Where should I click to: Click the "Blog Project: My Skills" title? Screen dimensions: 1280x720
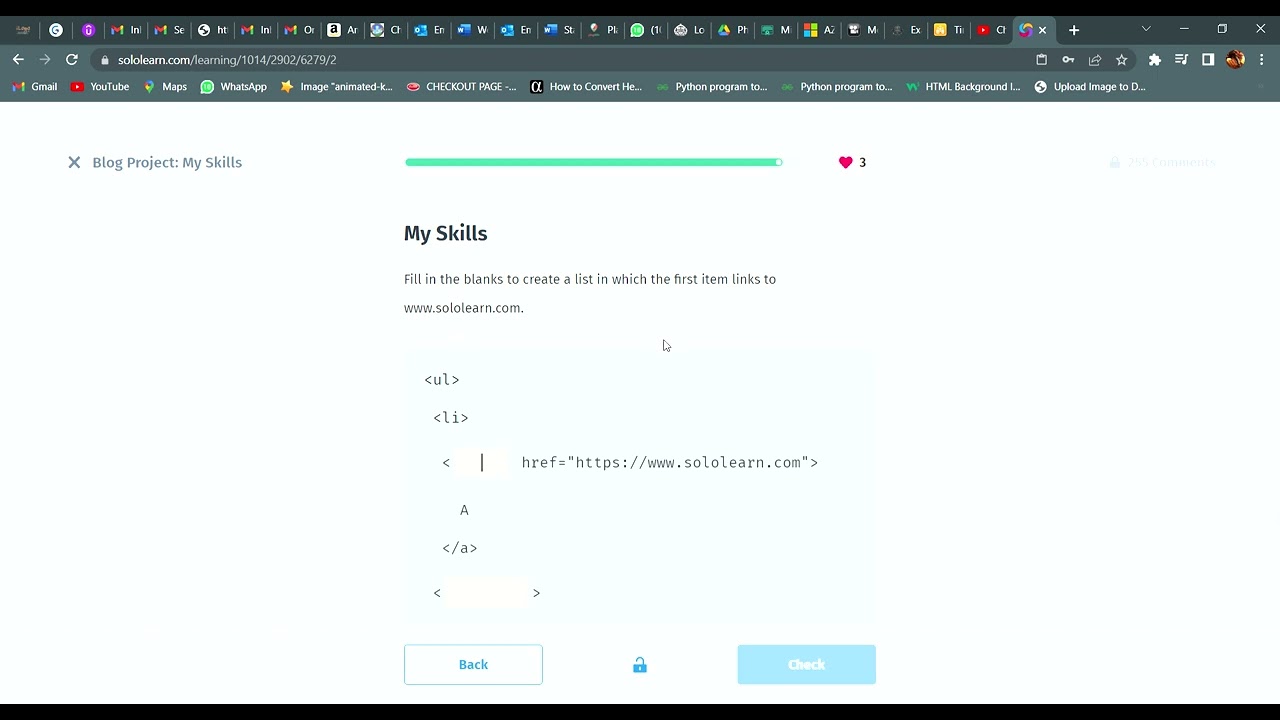coord(167,162)
